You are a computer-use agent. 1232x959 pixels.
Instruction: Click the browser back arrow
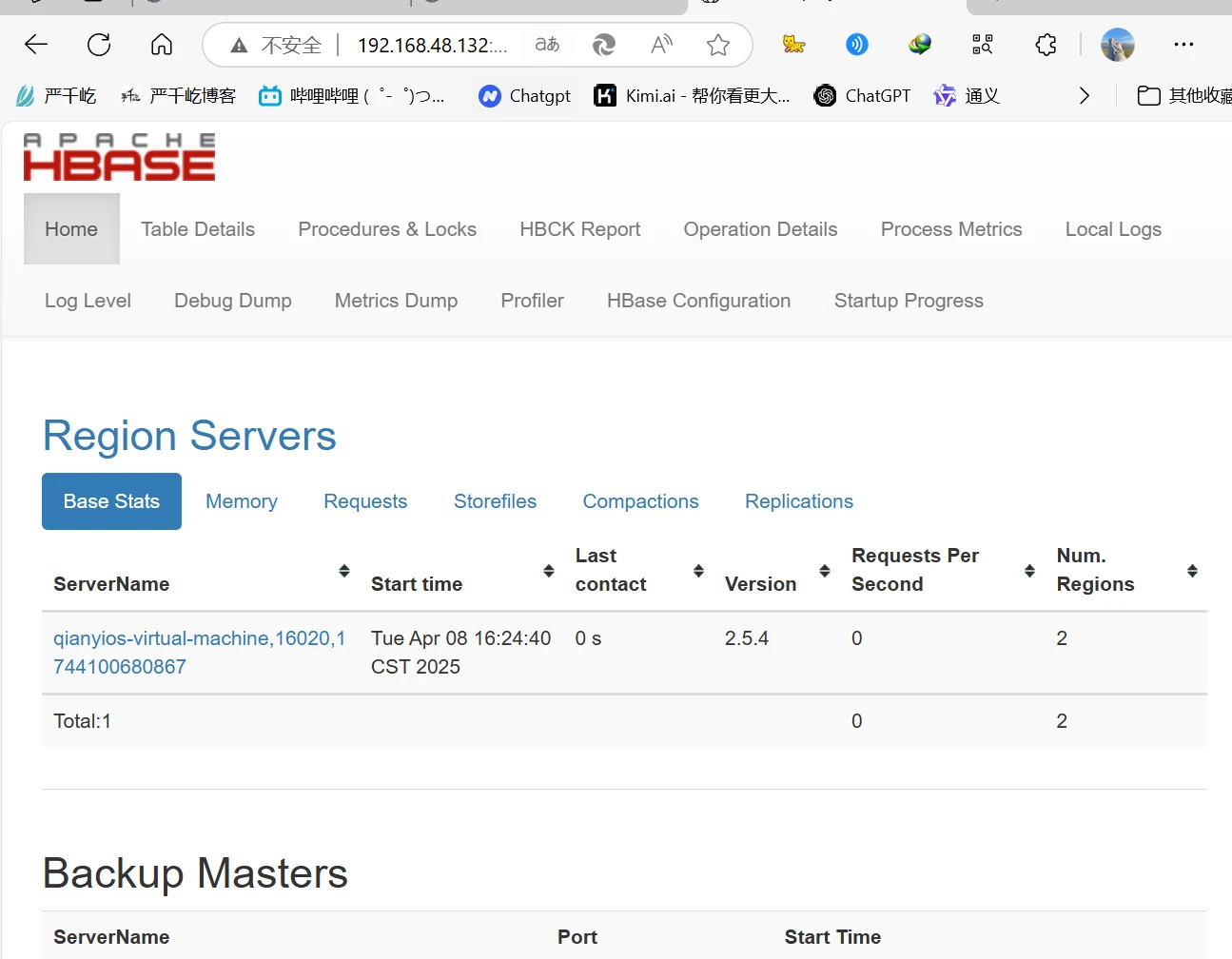pos(36,45)
